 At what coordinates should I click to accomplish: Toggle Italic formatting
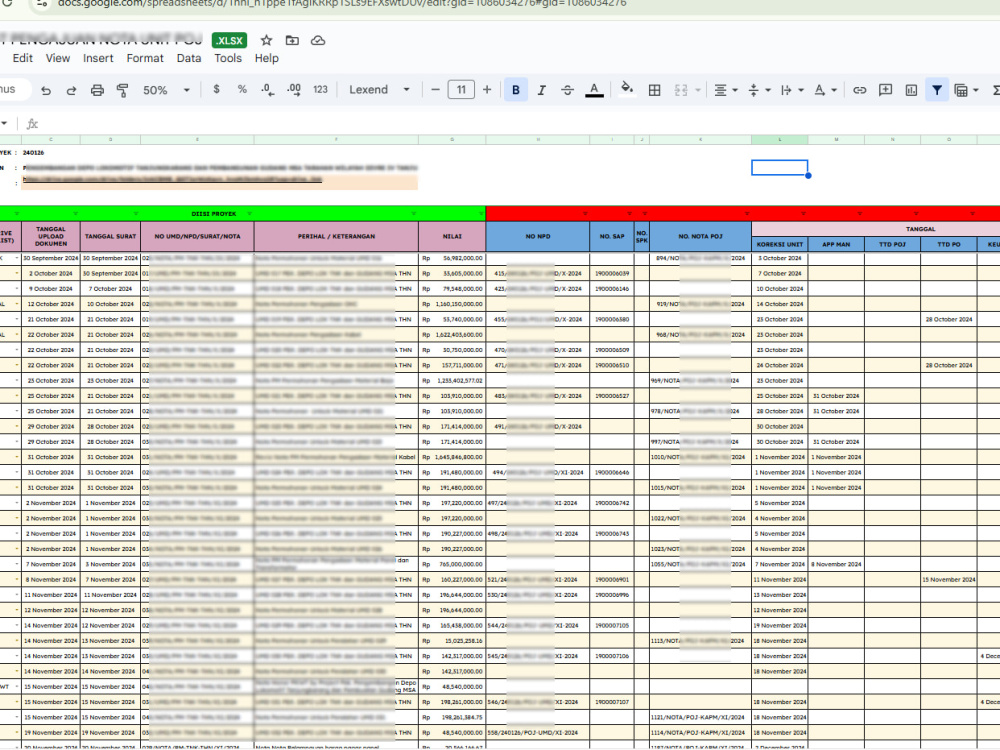541,90
